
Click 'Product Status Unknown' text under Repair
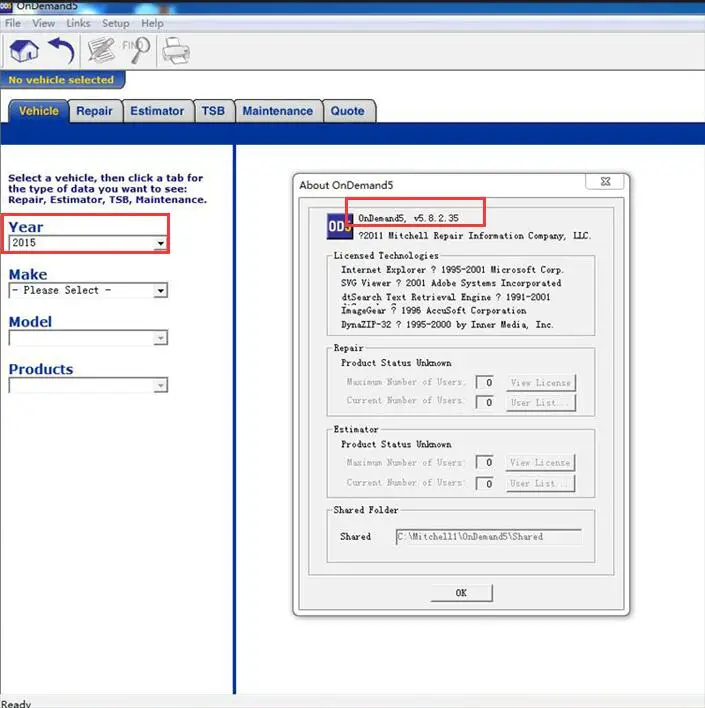point(396,363)
